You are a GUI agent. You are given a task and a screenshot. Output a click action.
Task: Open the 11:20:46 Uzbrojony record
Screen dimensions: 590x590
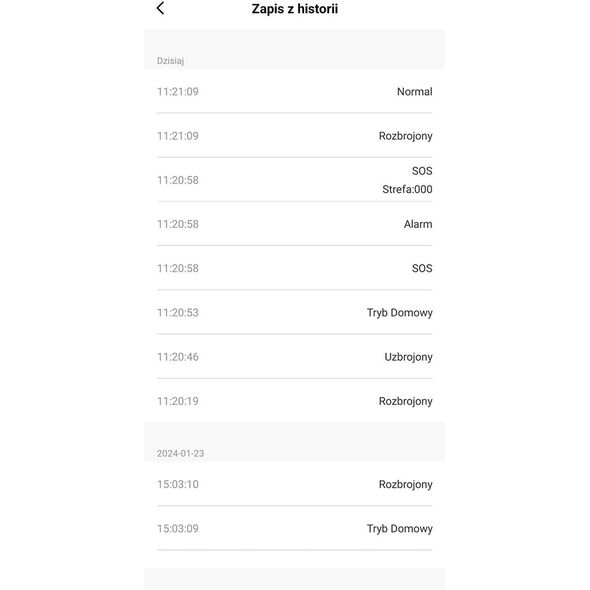point(294,357)
